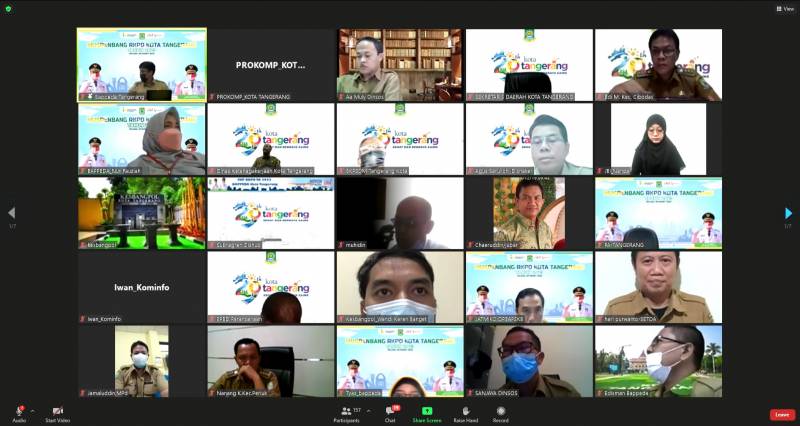
Task: Expand audio options arrow next to Audio
Action: point(32,410)
